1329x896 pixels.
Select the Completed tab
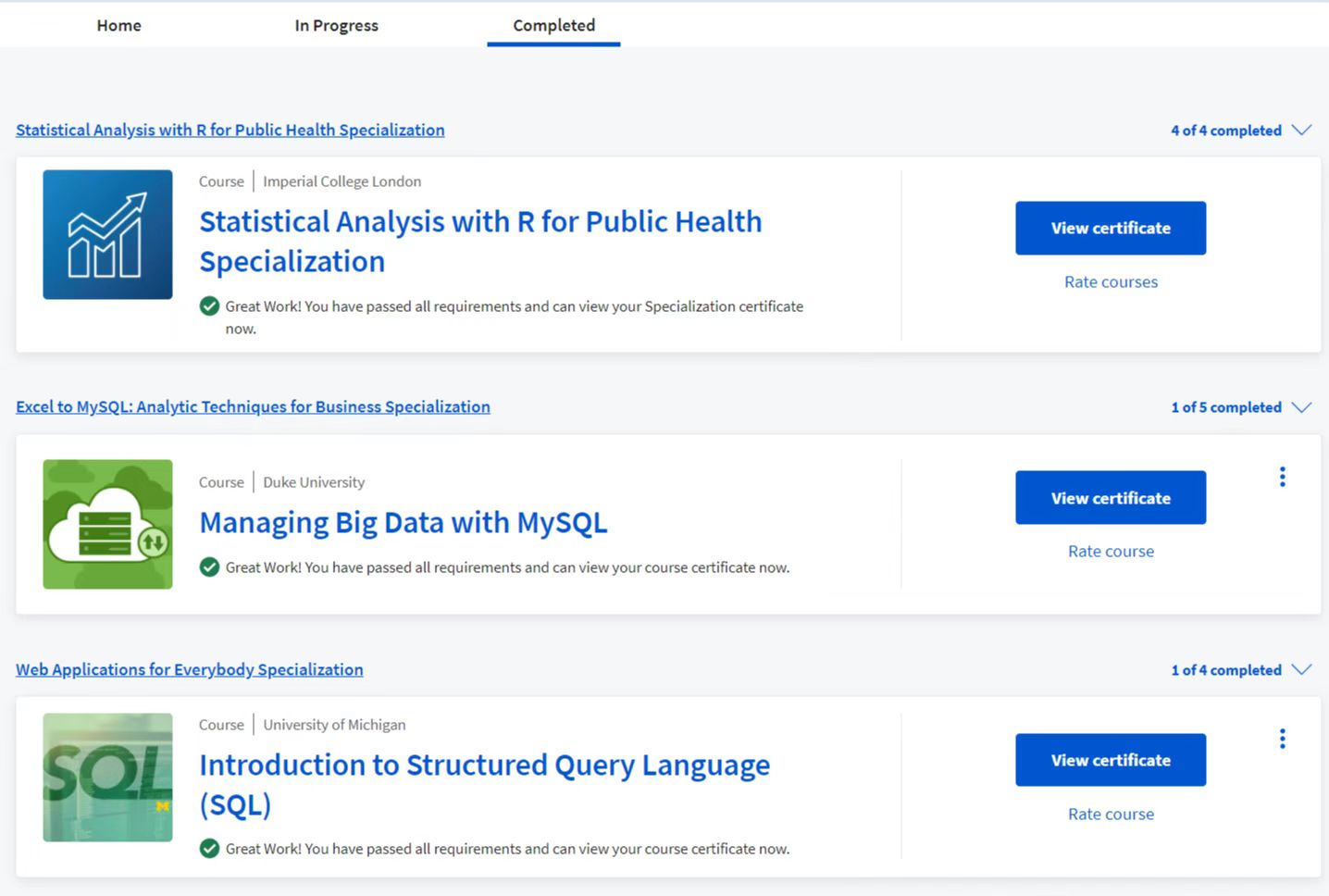(x=553, y=25)
